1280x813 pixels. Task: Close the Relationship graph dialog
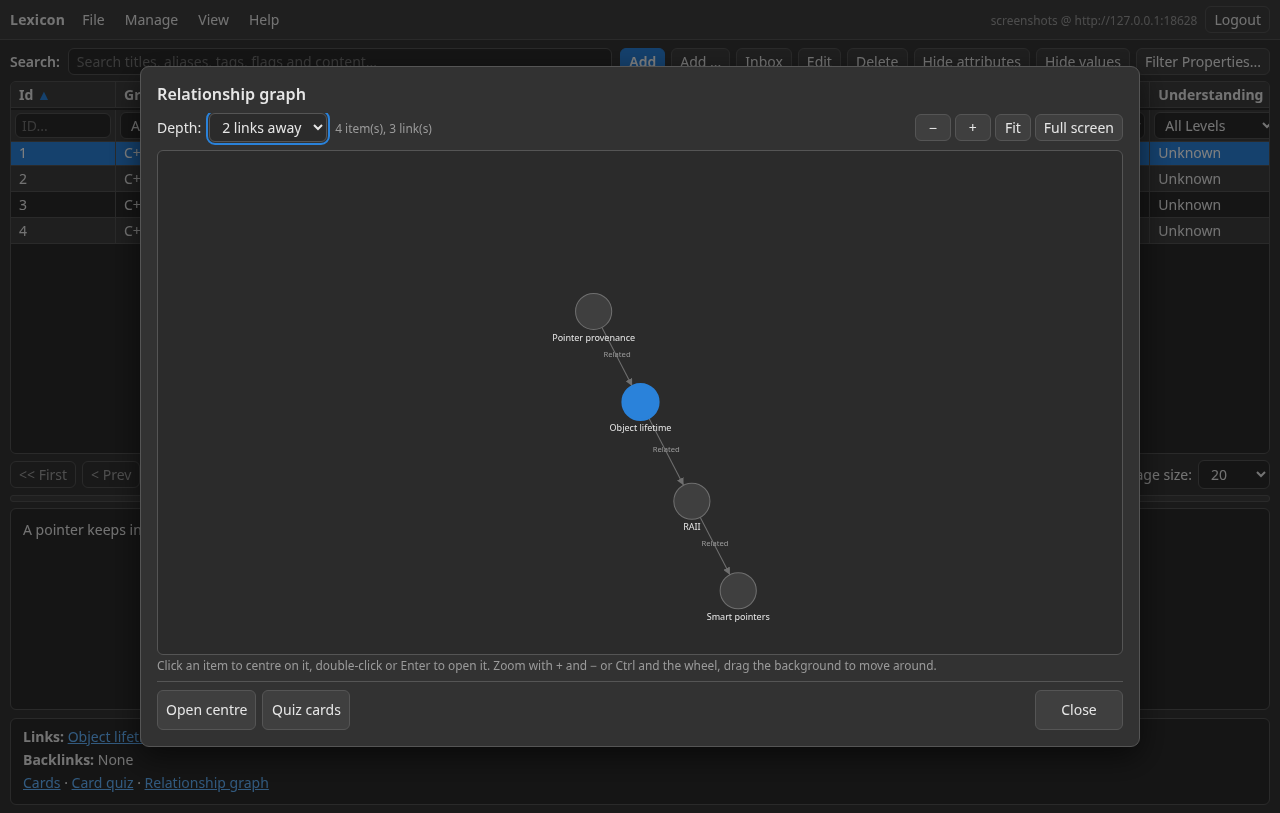click(x=1079, y=710)
